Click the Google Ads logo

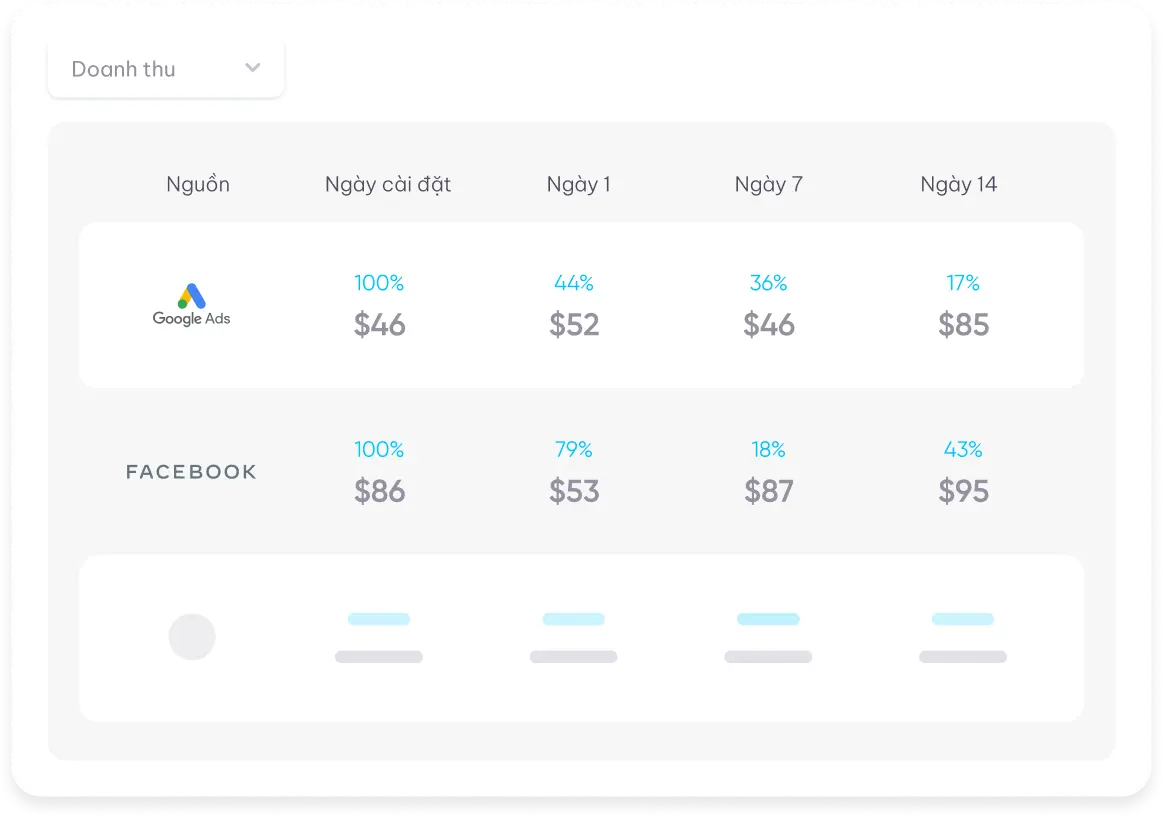click(x=191, y=305)
